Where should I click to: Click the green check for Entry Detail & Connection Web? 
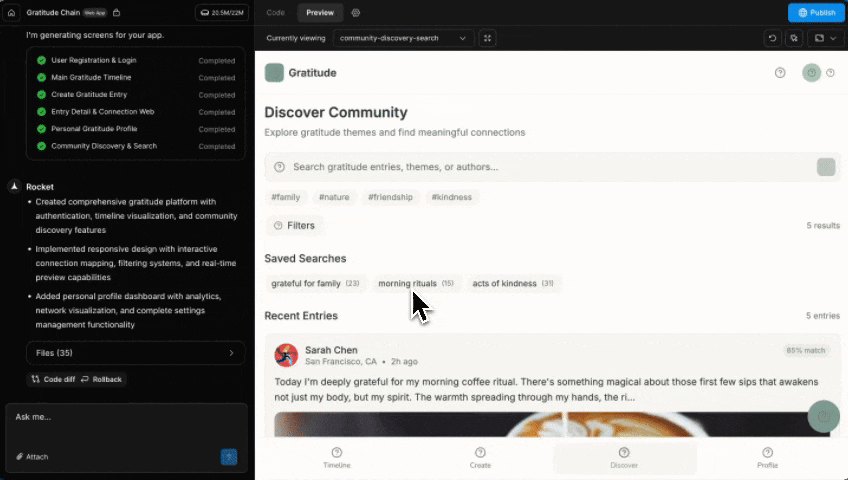(x=41, y=112)
